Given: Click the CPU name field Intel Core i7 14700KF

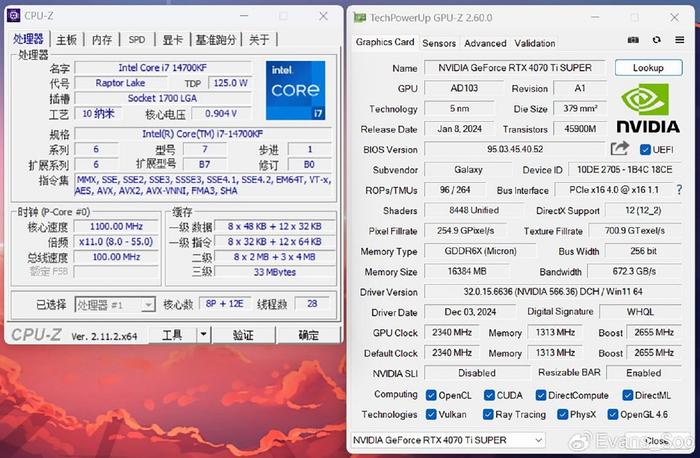Looking at the screenshot, I should tap(162, 68).
